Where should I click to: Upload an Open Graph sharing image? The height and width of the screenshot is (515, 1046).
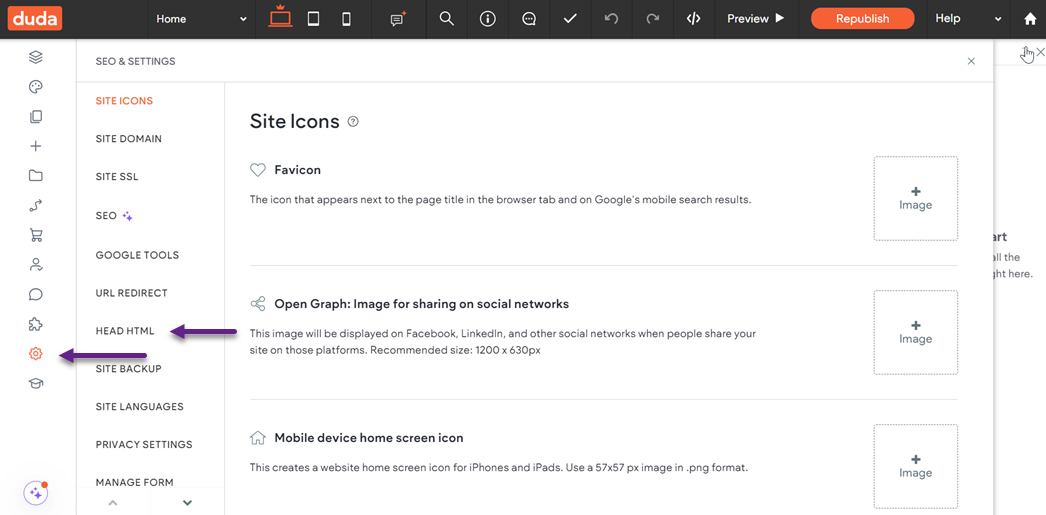click(x=916, y=332)
